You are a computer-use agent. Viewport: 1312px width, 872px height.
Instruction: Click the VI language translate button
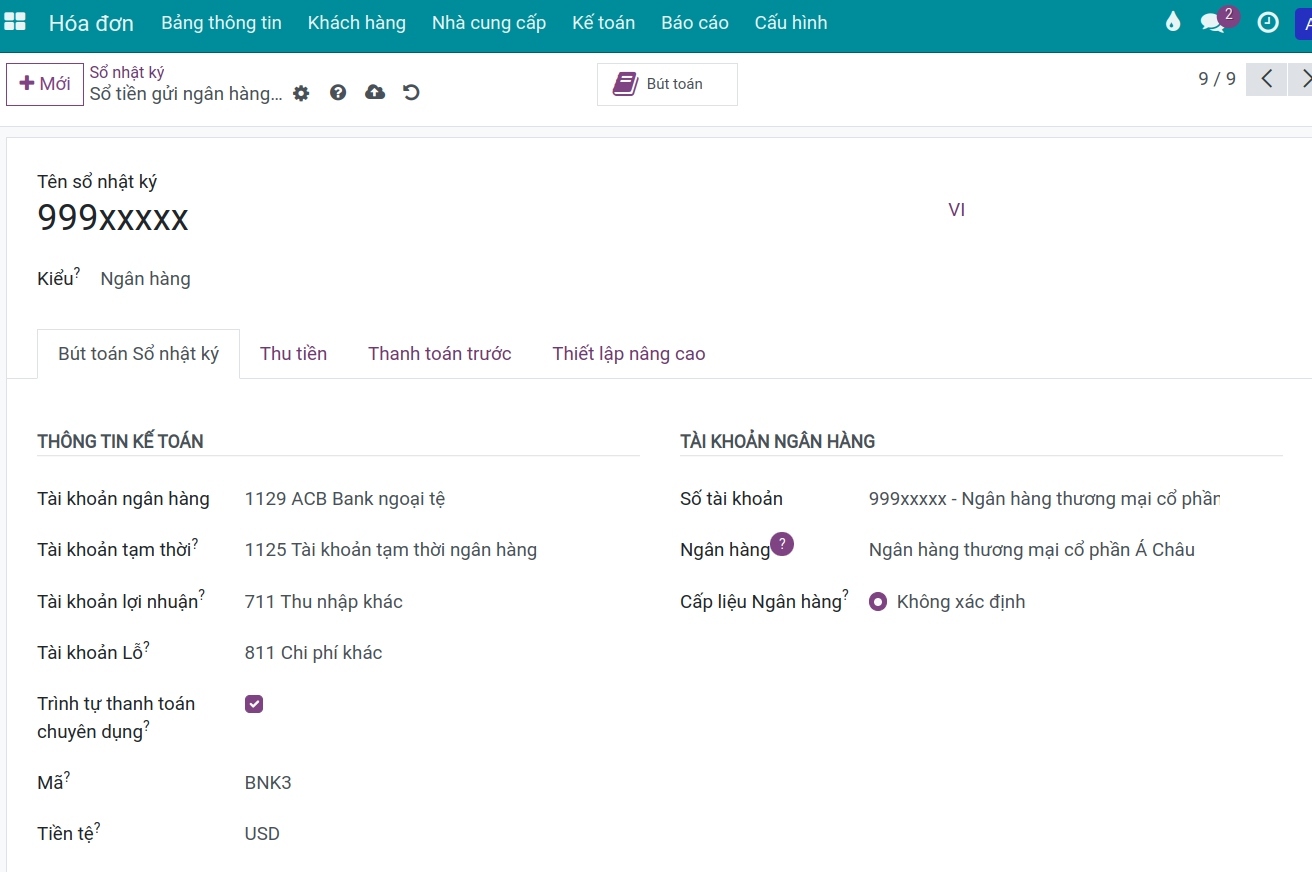pyautogui.click(x=957, y=210)
